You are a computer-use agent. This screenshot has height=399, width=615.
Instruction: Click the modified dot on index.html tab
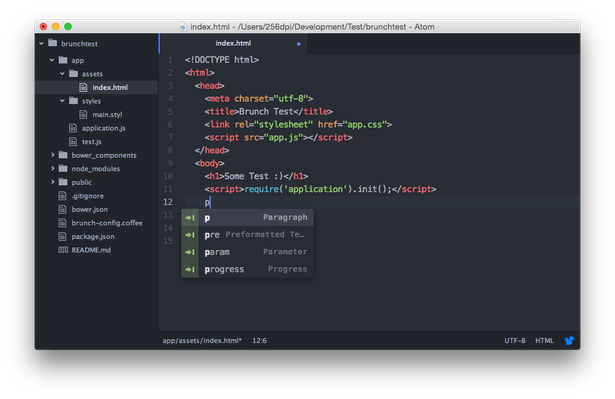point(298,44)
